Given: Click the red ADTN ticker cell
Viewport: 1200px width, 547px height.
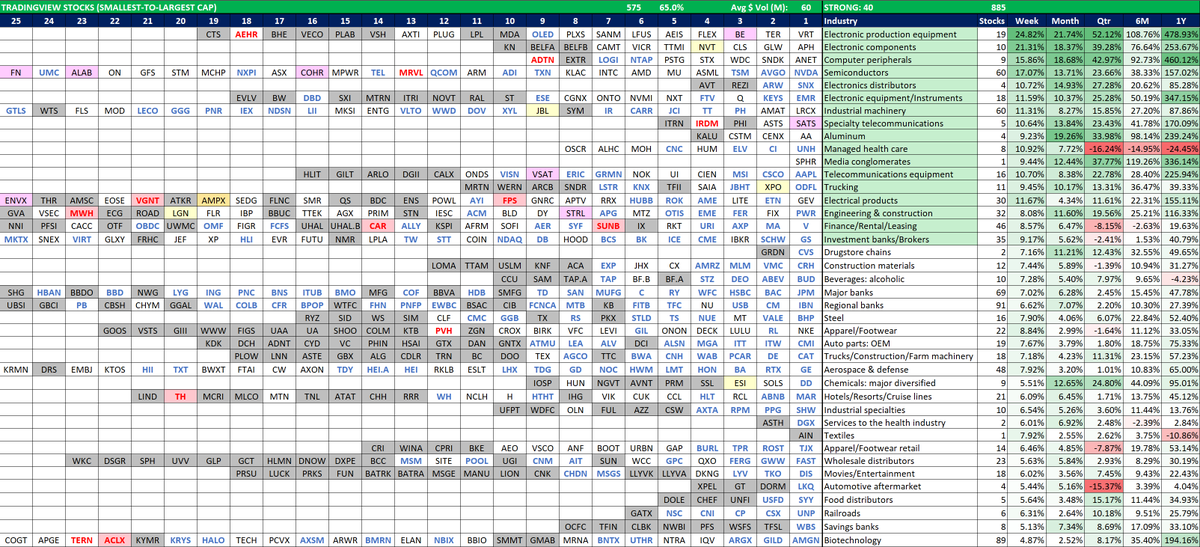Looking at the screenshot, I should point(542,59).
